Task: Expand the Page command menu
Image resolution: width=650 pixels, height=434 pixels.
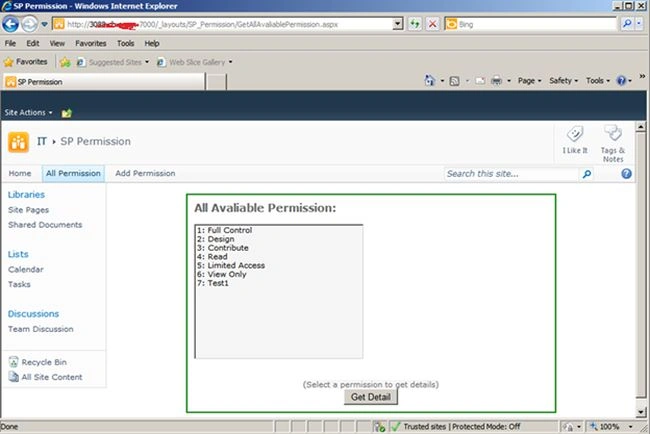Action: click(529, 81)
